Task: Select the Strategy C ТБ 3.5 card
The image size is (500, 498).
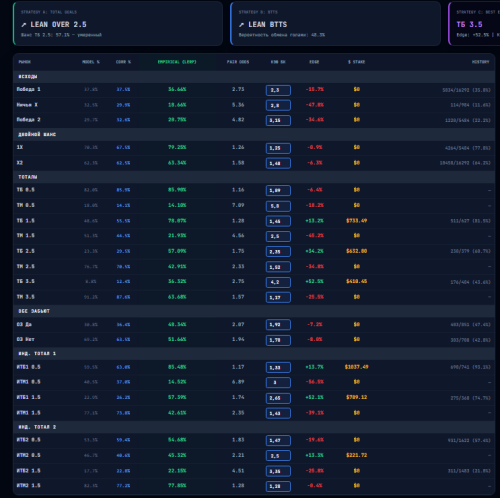Action: (x=474, y=23)
